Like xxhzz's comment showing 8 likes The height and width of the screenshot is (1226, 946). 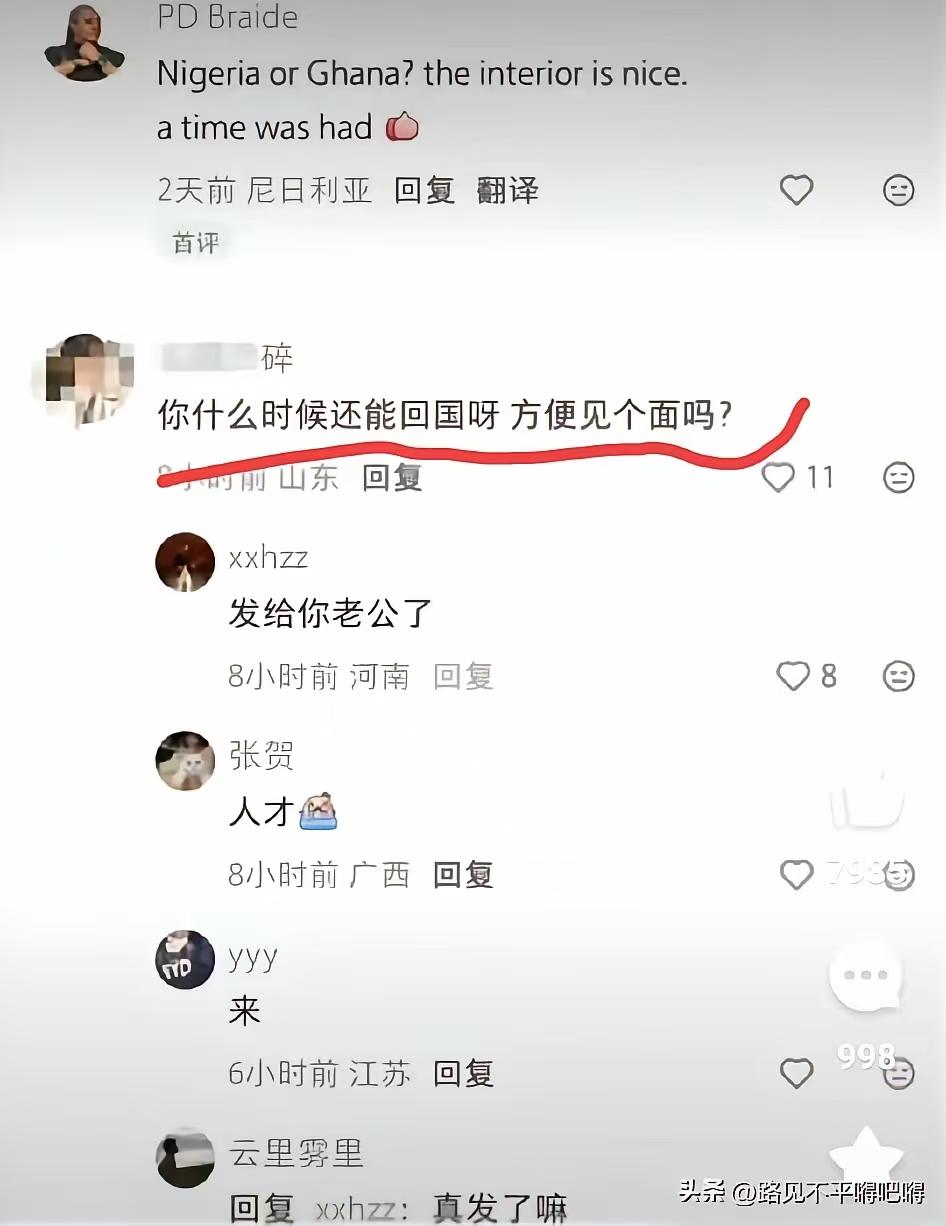tap(793, 677)
